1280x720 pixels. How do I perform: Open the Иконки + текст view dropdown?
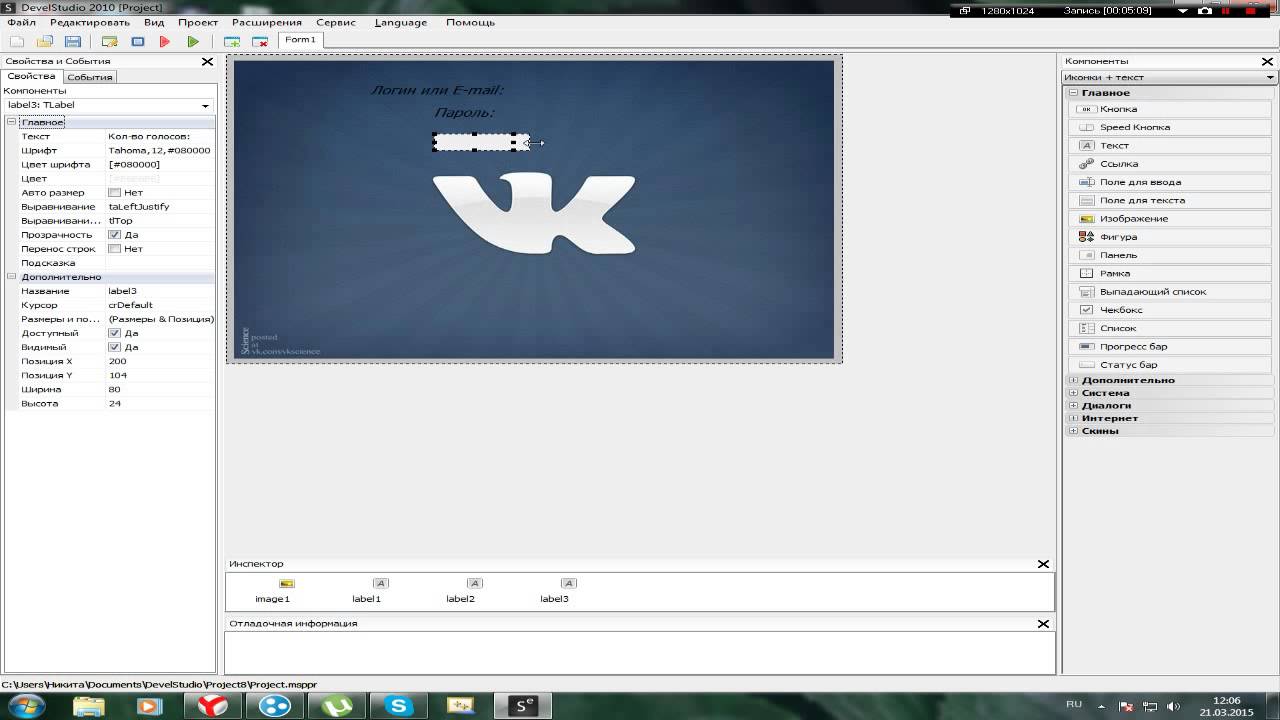click(1270, 77)
